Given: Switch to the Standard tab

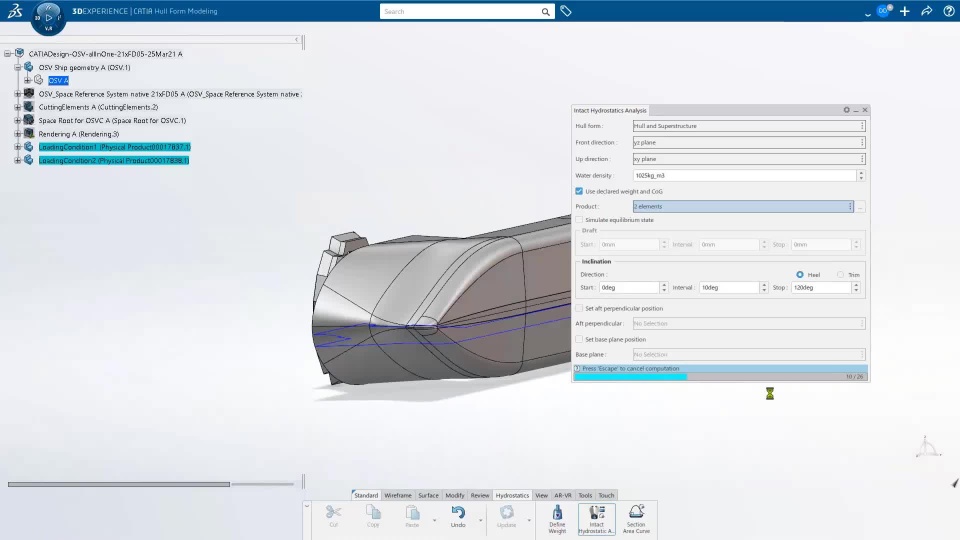Looking at the screenshot, I should coord(366,495).
